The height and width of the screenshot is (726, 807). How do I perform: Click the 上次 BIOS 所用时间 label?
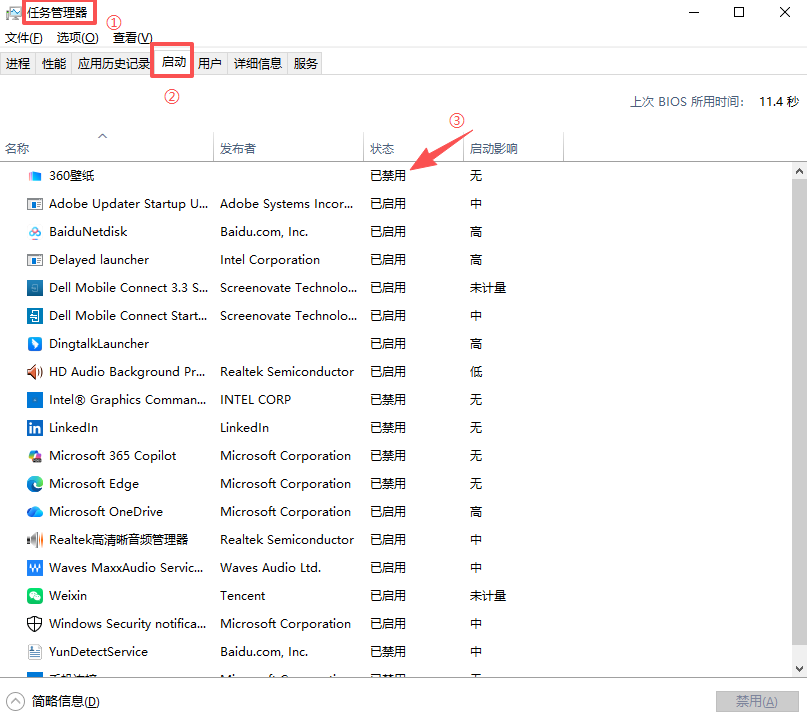(x=687, y=102)
